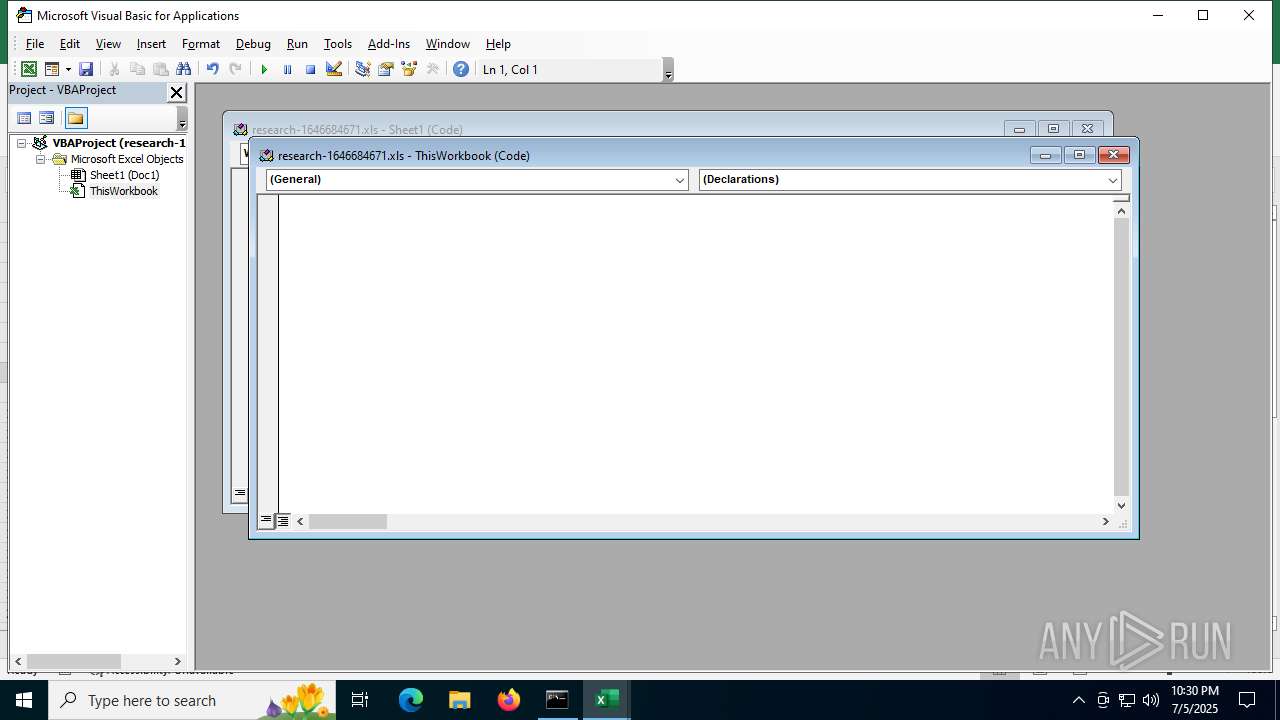Open the Help menu
This screenshot has height=720, width=1280.
tap(498, 44)
